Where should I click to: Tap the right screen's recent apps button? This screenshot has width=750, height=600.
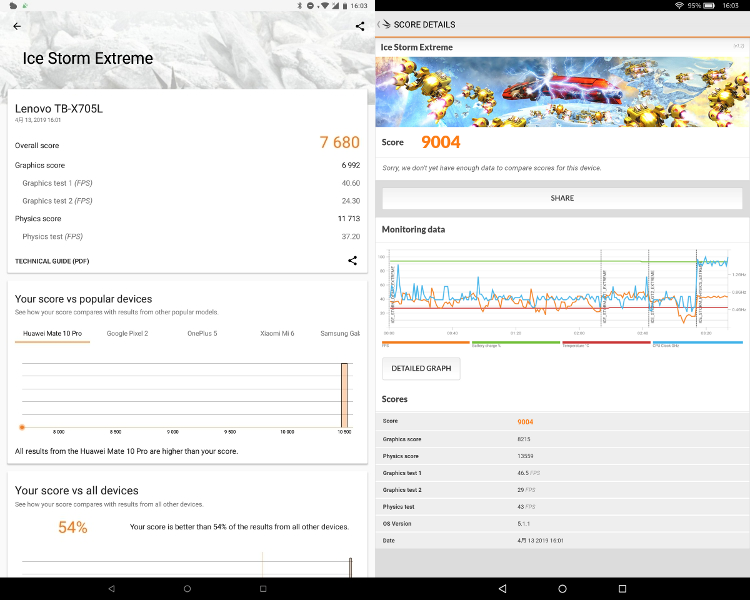[x=622, y=589]
